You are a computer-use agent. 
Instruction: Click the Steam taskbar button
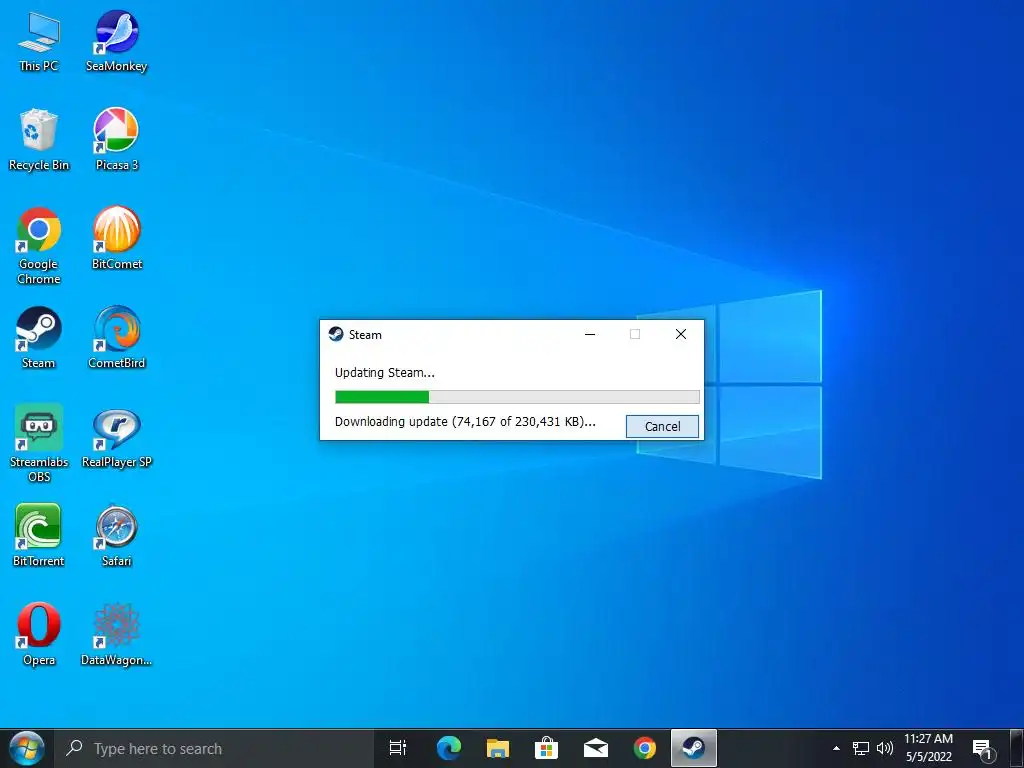[694, 748]
